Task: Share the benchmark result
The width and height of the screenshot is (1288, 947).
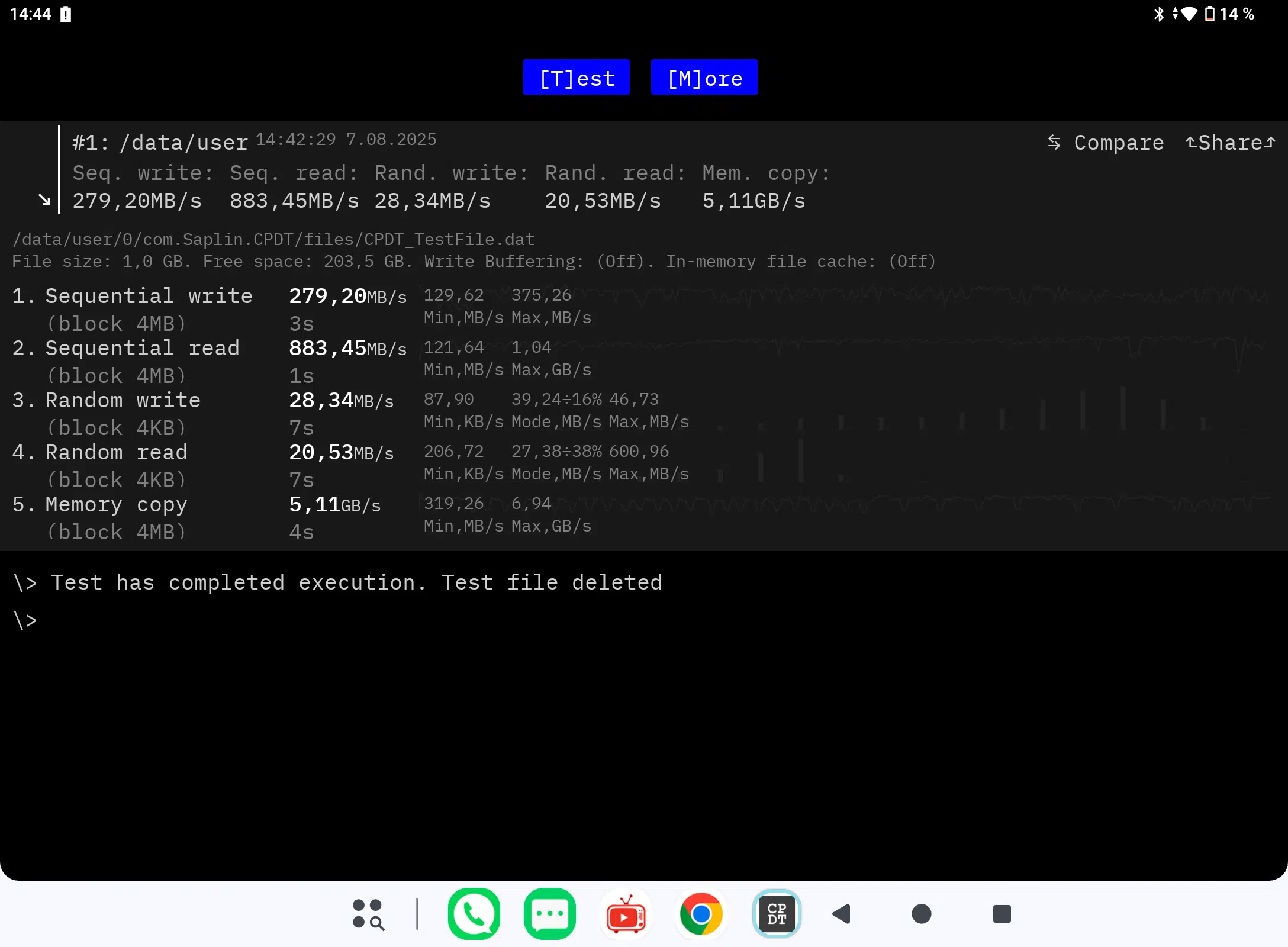Action: (1230, 143)
